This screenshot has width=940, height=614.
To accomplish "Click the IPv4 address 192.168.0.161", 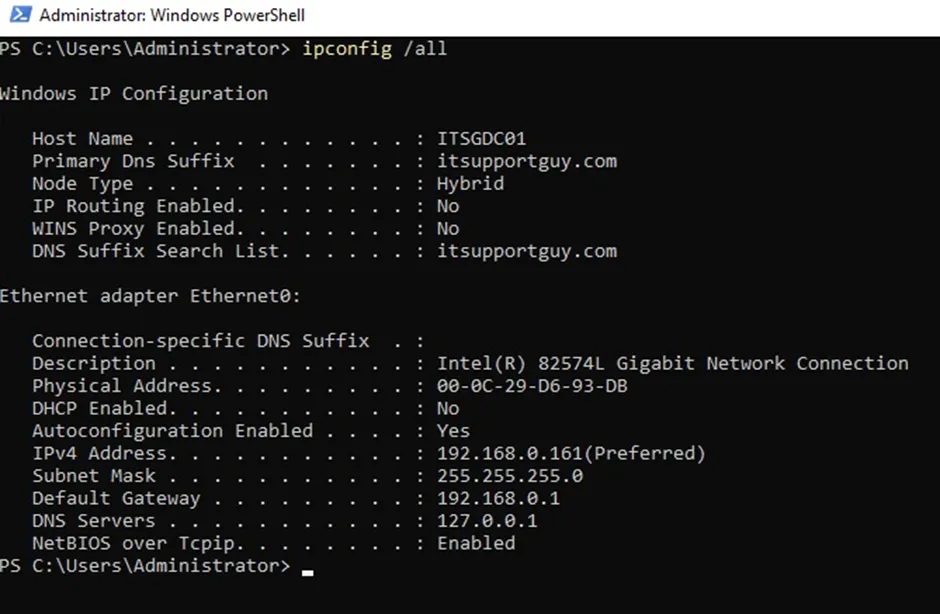I will click(510, 453).
